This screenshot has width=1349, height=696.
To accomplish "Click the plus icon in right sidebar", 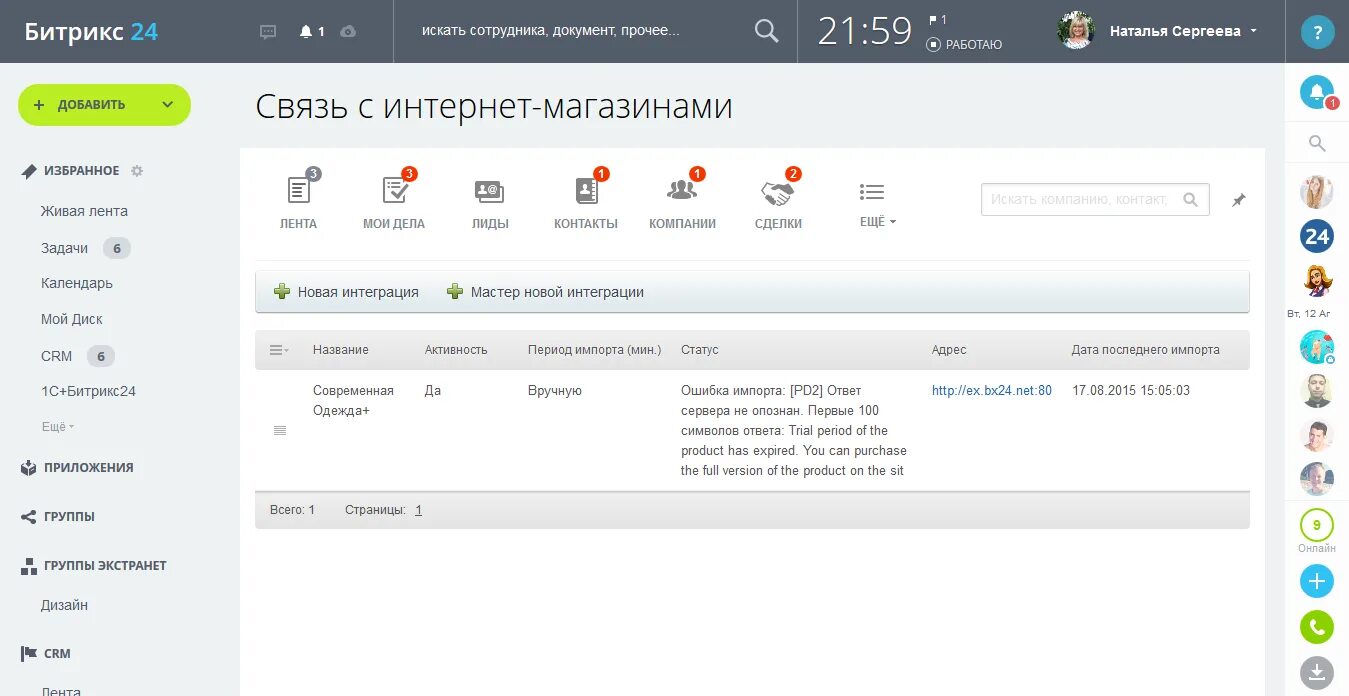I will pos(1317,581).
